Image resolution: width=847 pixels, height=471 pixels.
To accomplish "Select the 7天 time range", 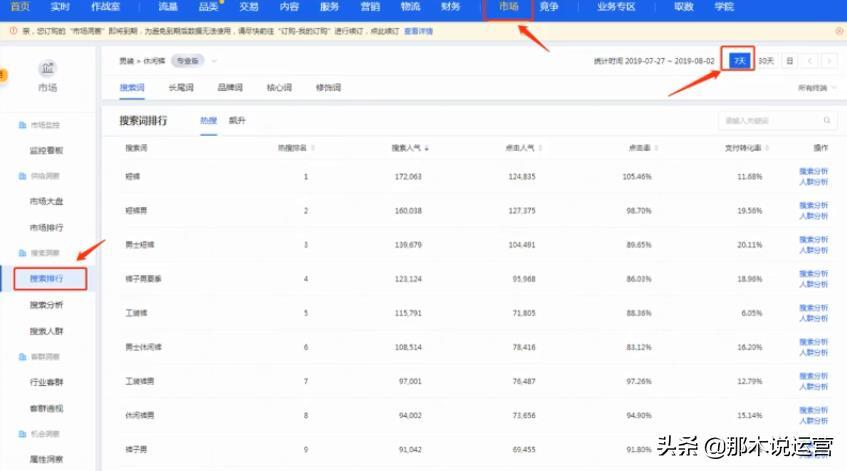I will tap(739, 61).
